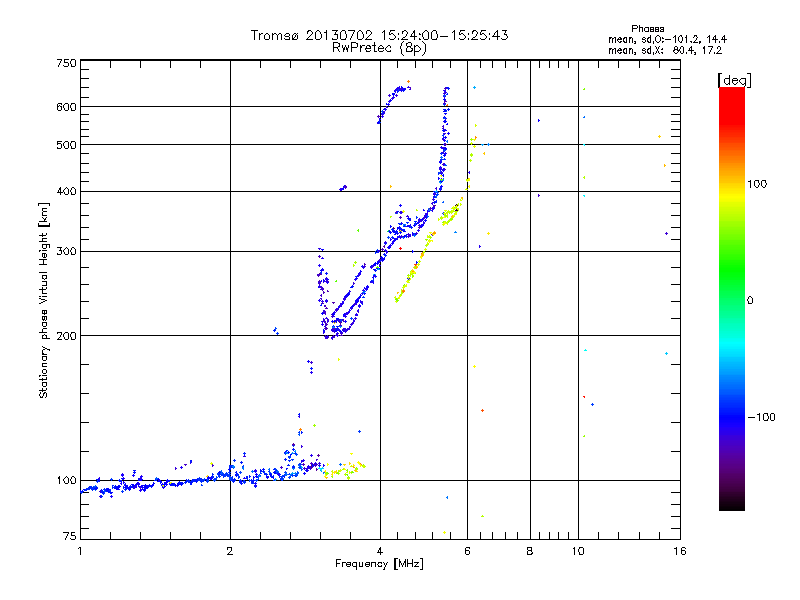
Task: Click the '400' y-axis tick label
Action: pos(66,191)
